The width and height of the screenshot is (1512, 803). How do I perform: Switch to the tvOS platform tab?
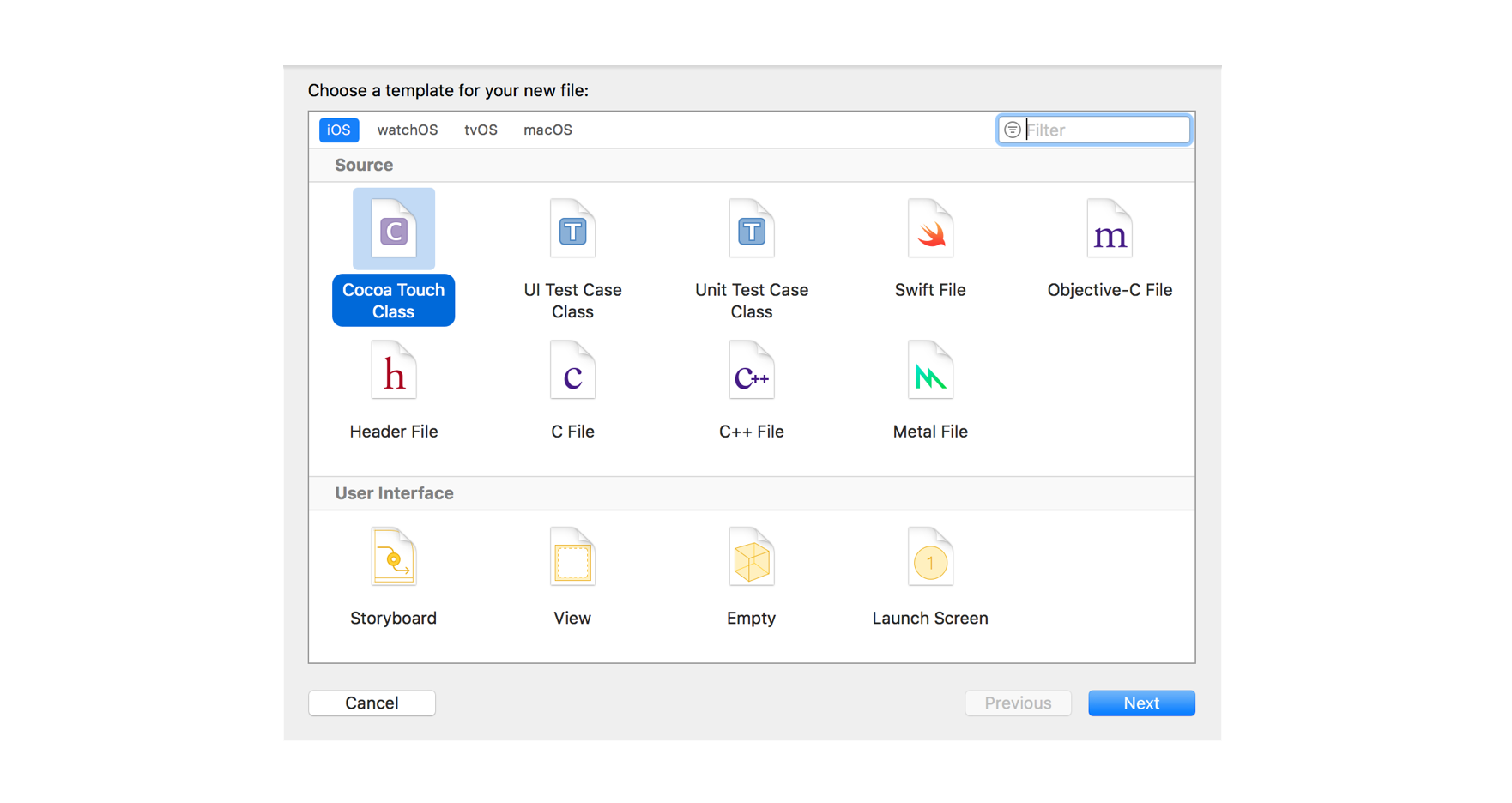tap(481, 130)
